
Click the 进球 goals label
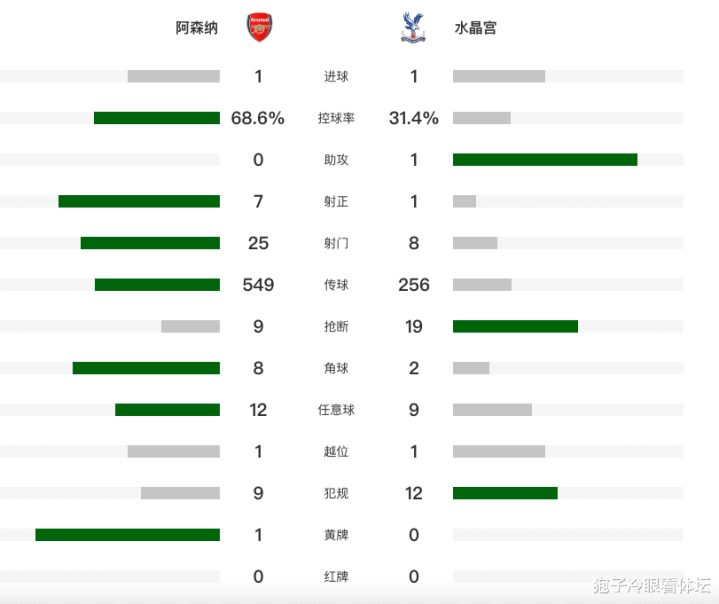[x=336, y=77]
